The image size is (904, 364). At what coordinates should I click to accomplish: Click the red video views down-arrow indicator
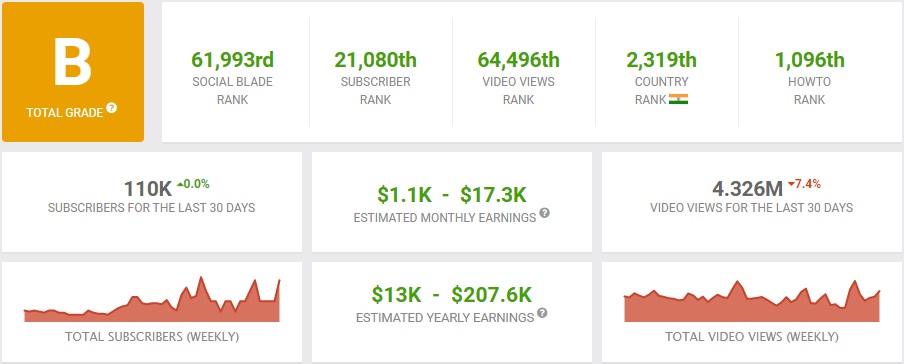791,185
